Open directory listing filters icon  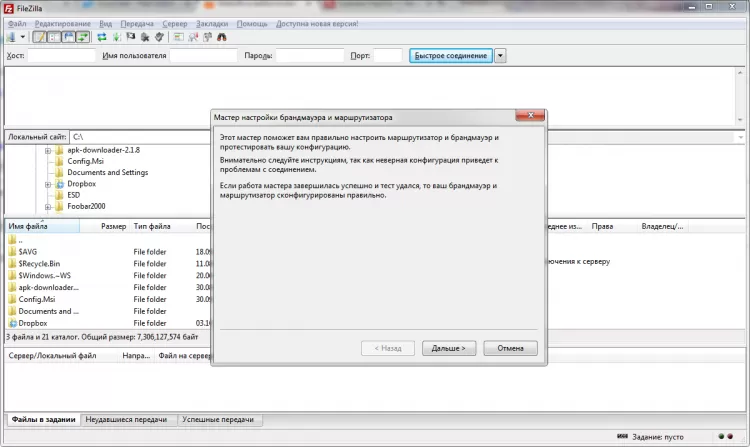click(178, 37)
